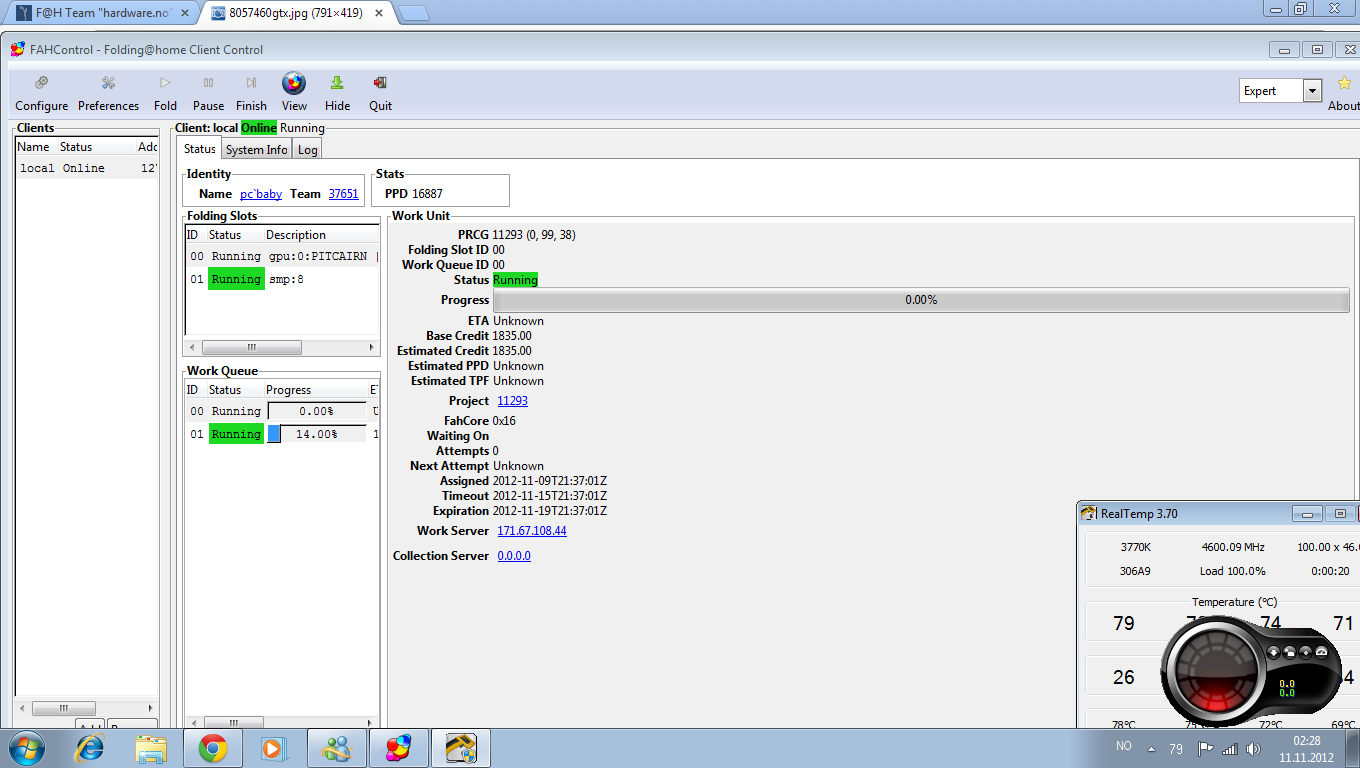Open the RealTemp taskbar icon
The image size is (1360, 768).
tap(460, 748)
